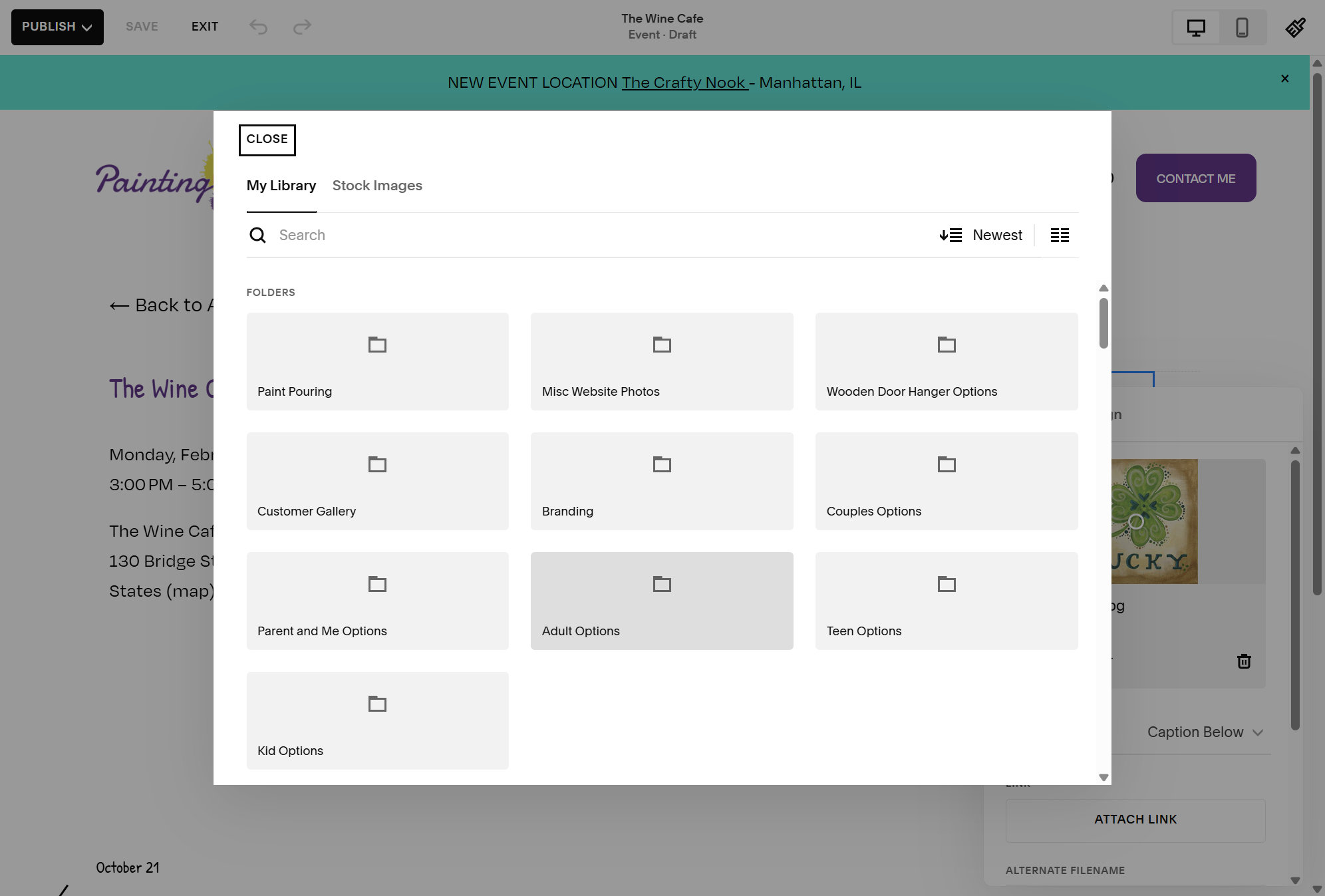Click the undo arrow icon

tap(258, 27)
